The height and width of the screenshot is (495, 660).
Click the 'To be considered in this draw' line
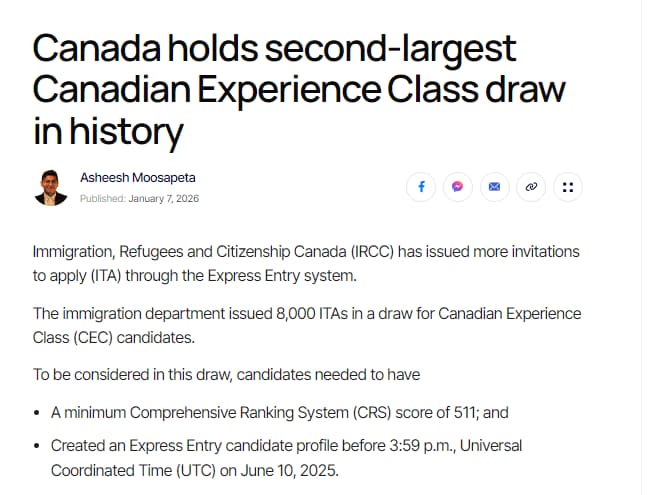226,375
